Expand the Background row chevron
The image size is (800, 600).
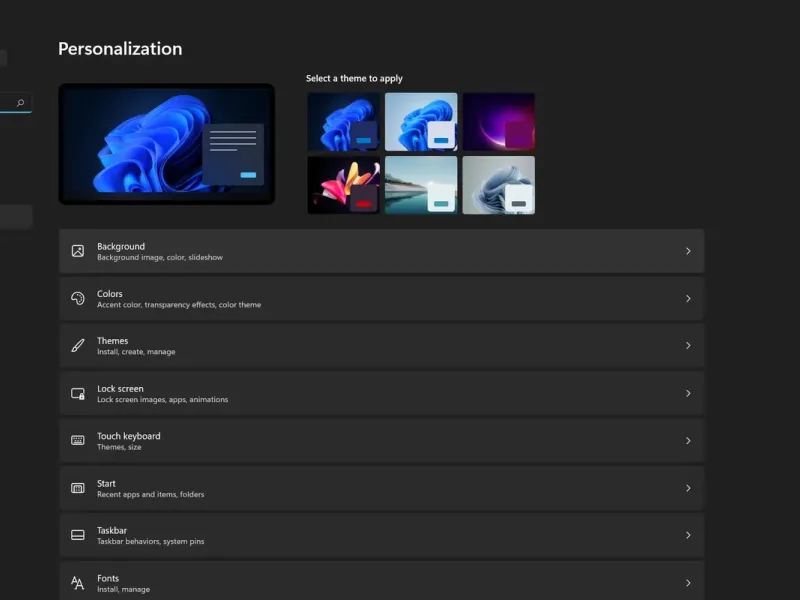[x=688, y=251]
